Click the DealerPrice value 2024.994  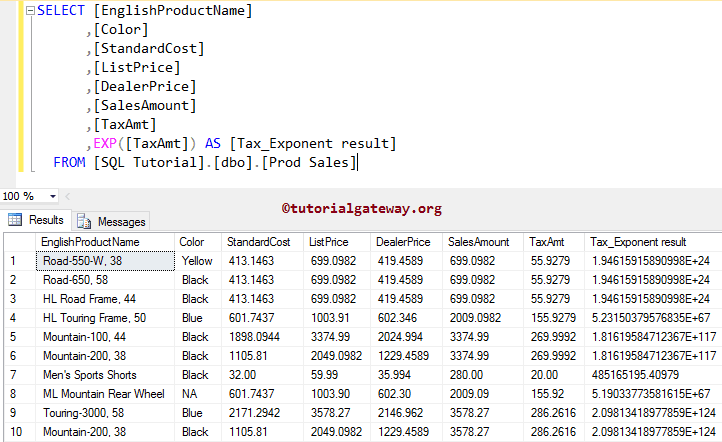(x=406, y=337)
